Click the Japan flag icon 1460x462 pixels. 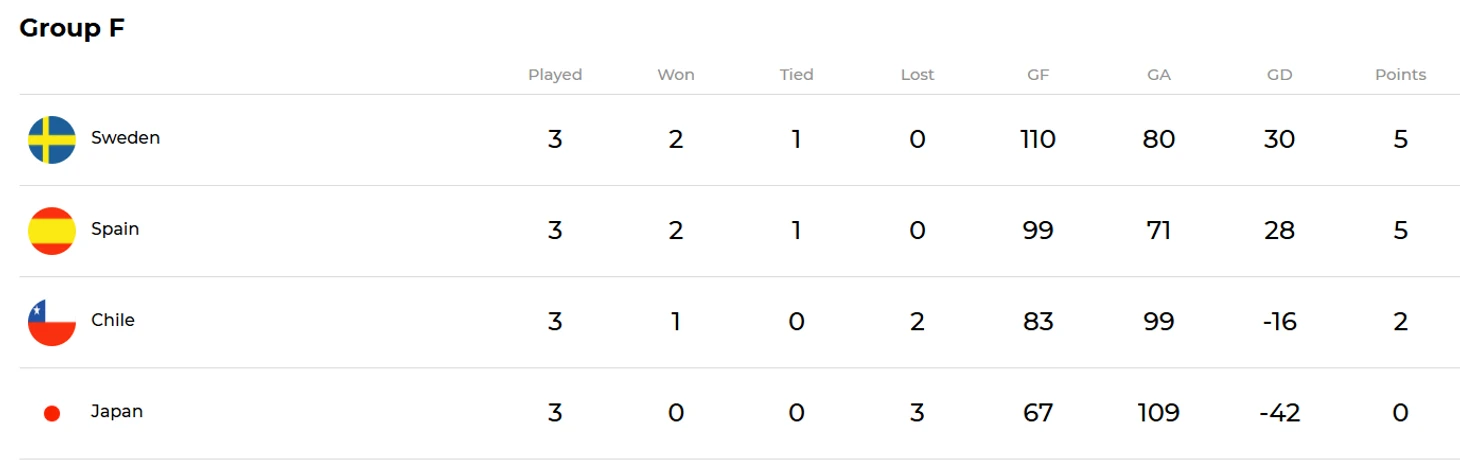[52, 413]
